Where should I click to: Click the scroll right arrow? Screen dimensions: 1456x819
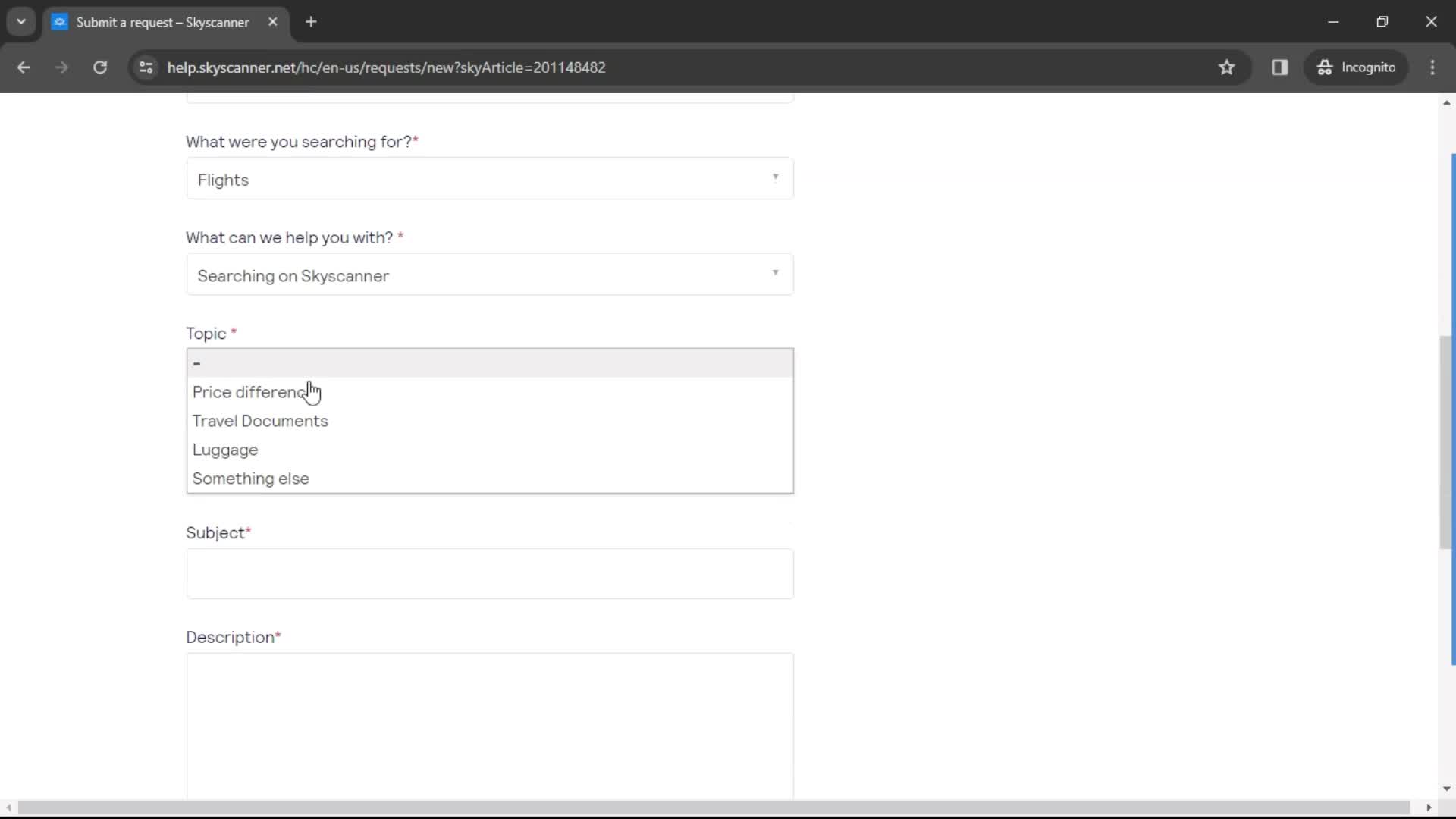coord(1429,808)
